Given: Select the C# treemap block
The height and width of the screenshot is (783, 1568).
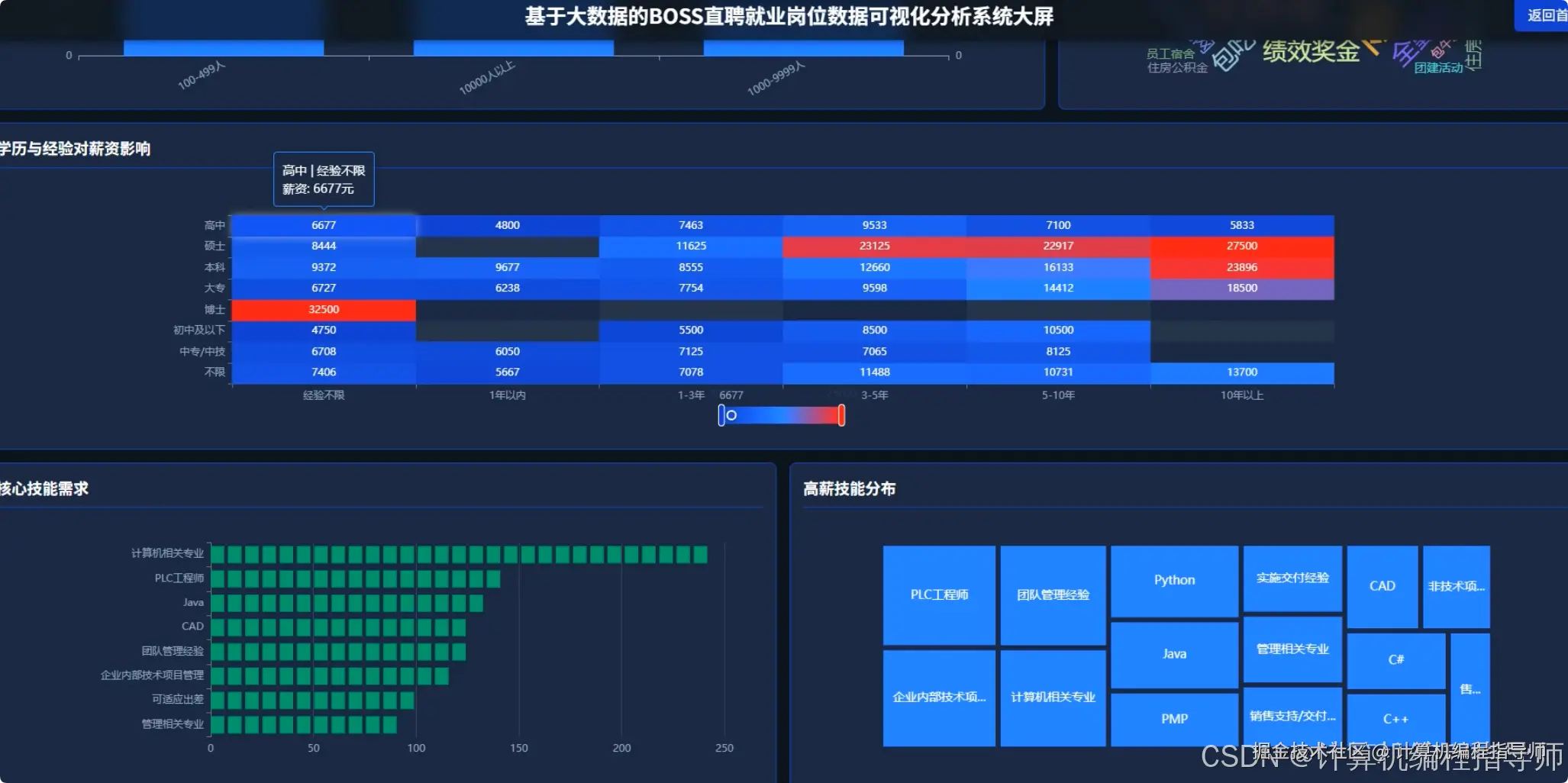Looking at the screenshot, I should 1396,660.
